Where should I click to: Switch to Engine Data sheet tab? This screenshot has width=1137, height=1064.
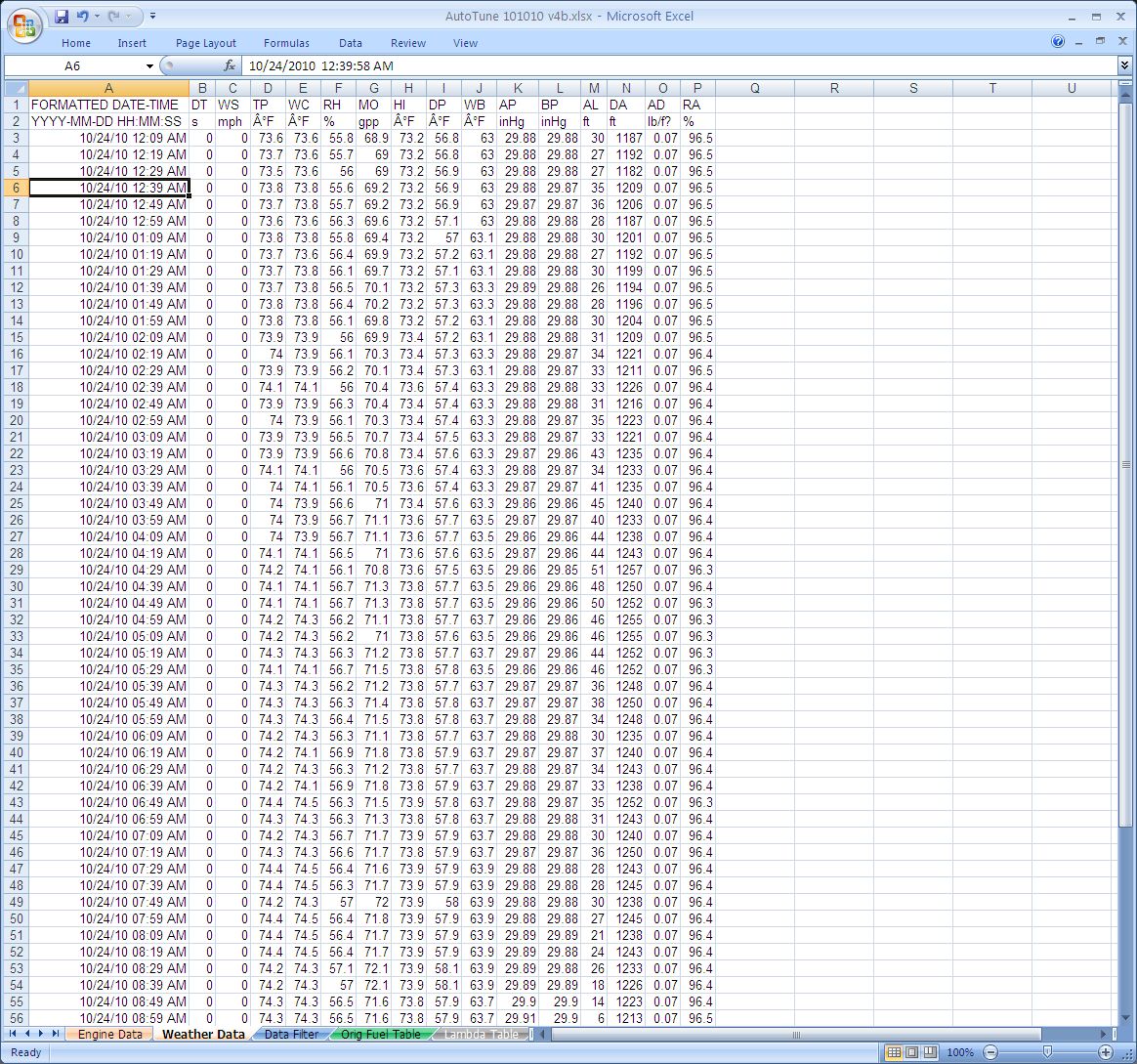[109, 1034]
